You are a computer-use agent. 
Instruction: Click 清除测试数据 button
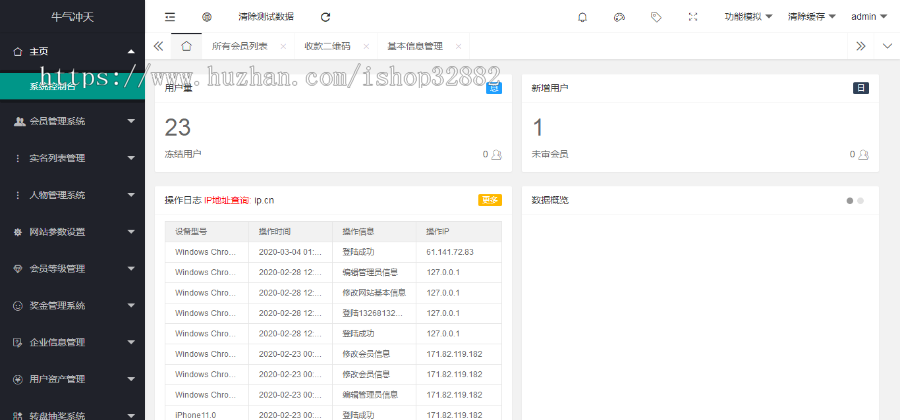click(266, 17)
